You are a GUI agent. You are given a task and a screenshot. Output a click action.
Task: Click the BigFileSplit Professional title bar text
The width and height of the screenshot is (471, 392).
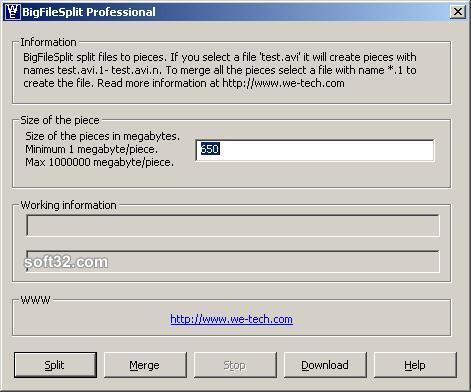89,12
